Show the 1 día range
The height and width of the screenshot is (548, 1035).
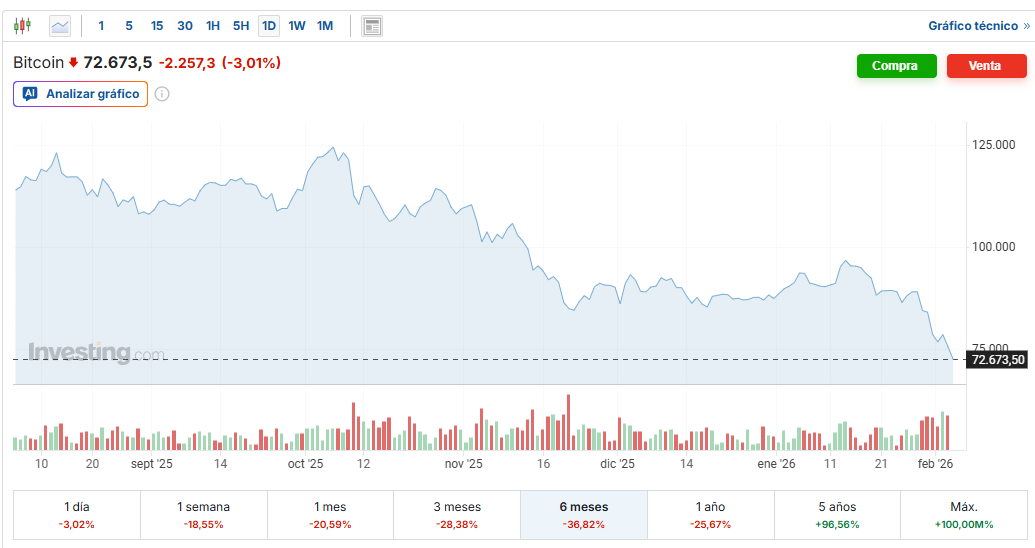pyautogui.click(x=77, y=515)
